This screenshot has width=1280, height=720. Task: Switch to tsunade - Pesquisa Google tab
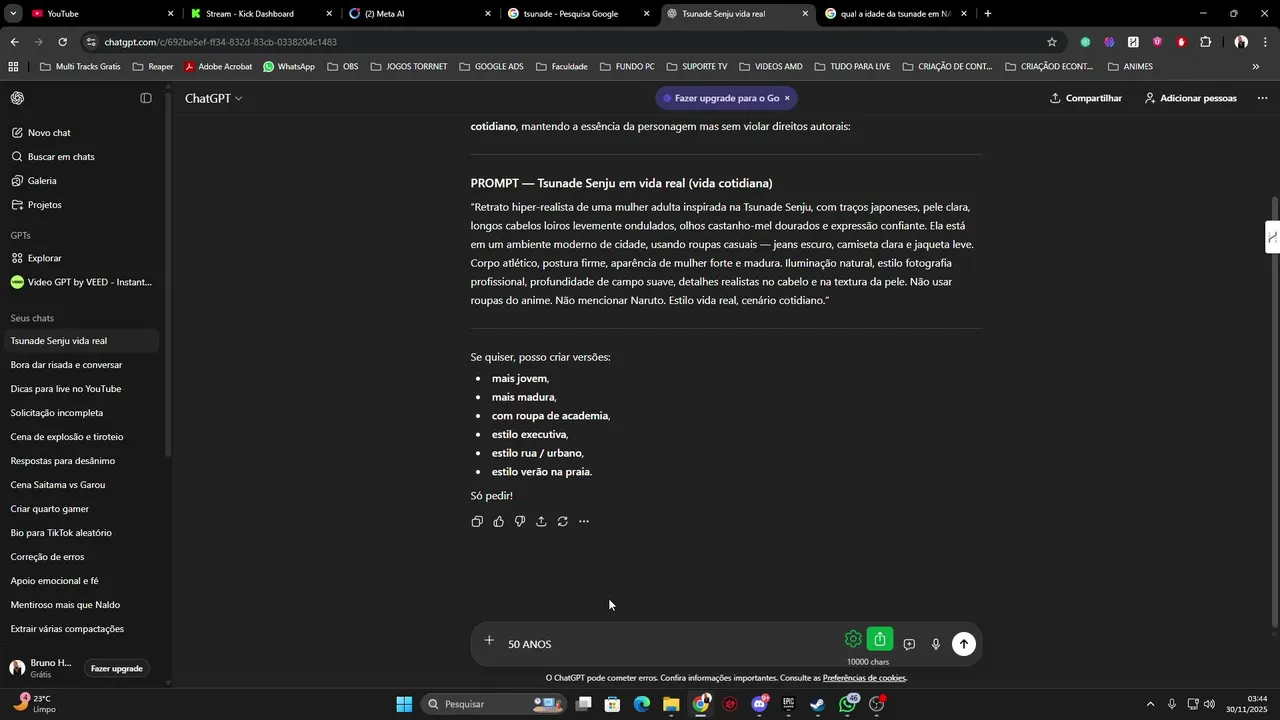(578, 14)
